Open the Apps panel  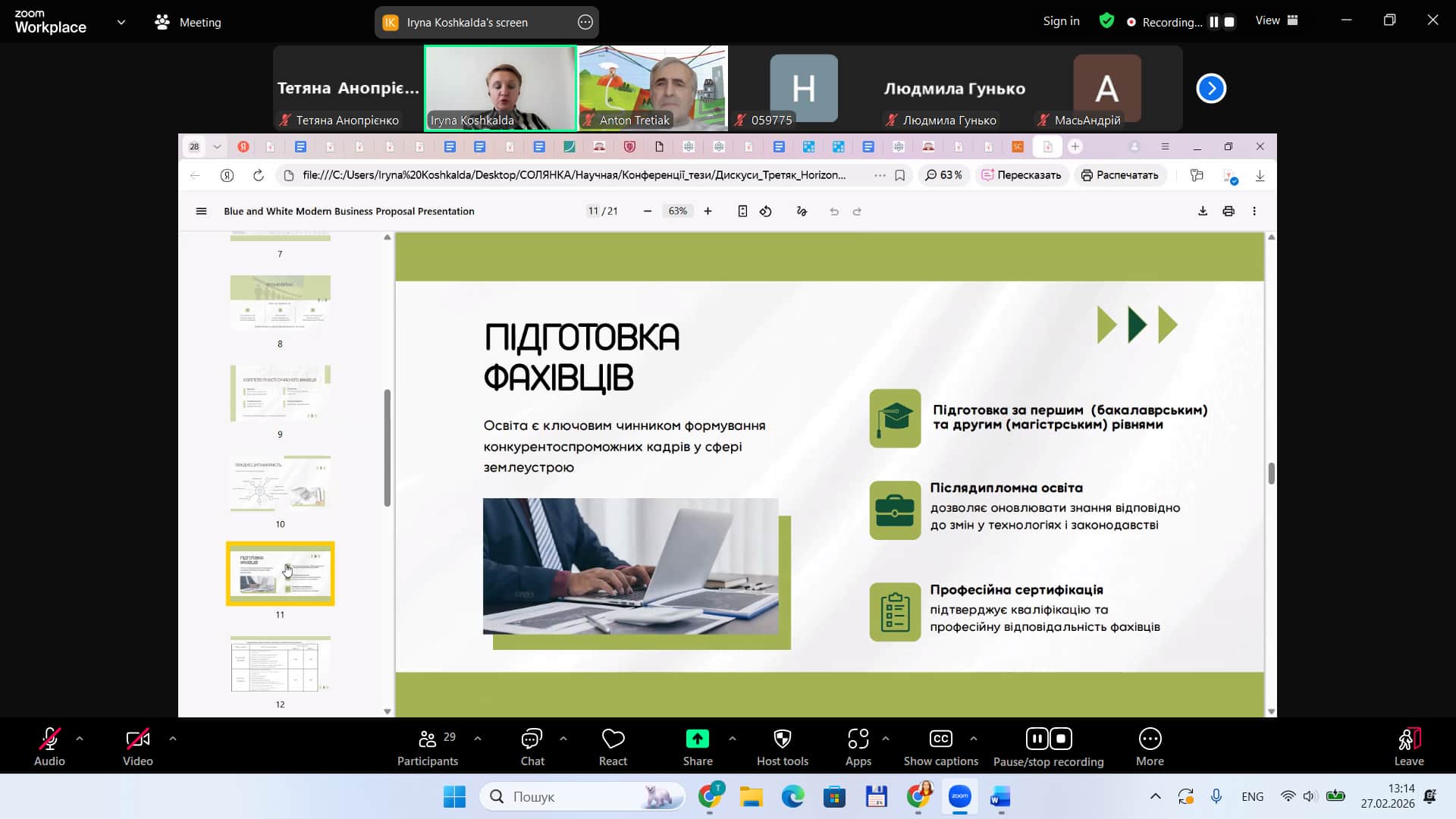pyautogui.click(x=858, y=739)
